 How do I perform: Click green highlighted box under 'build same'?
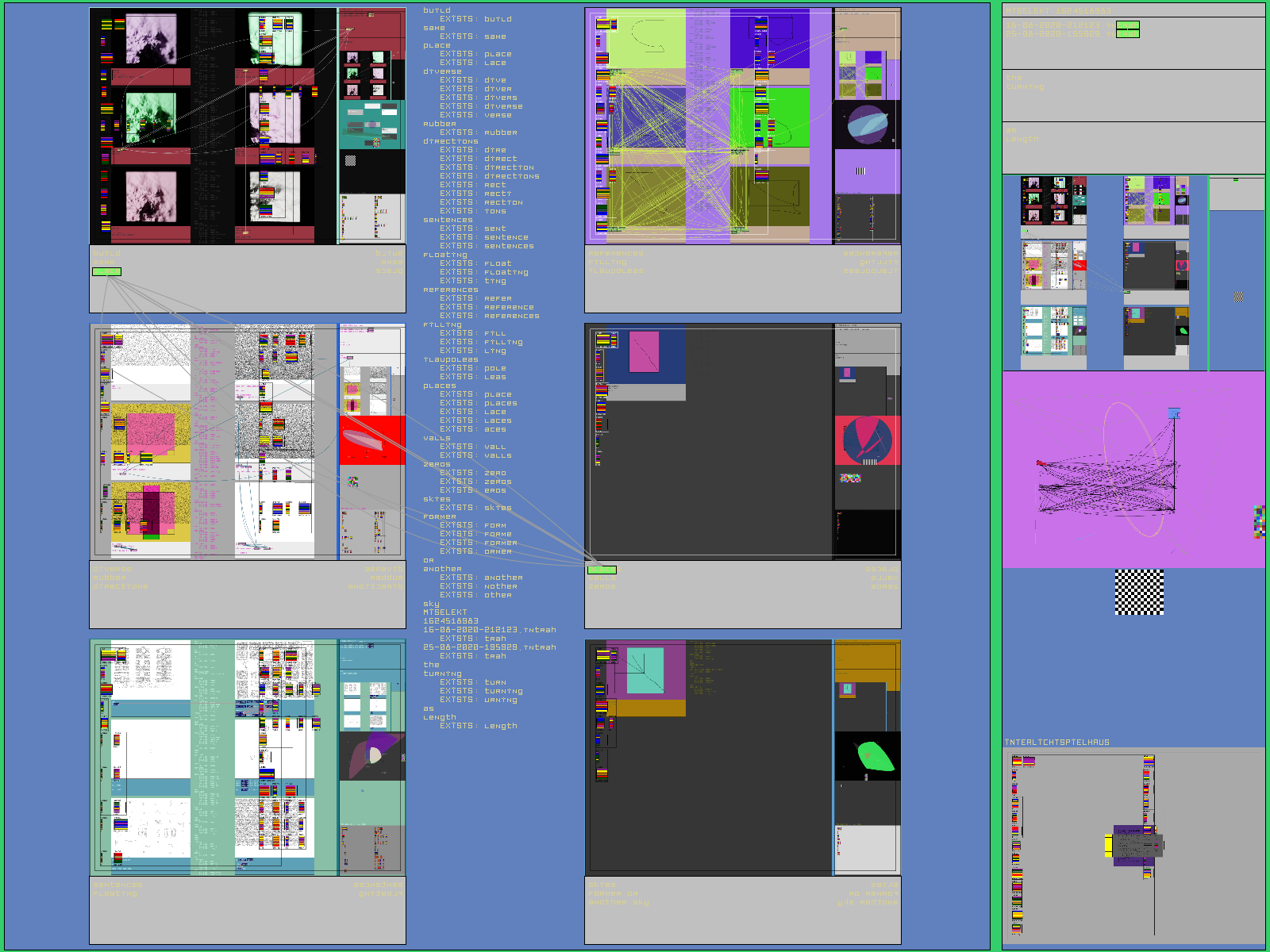click(106, 272)
